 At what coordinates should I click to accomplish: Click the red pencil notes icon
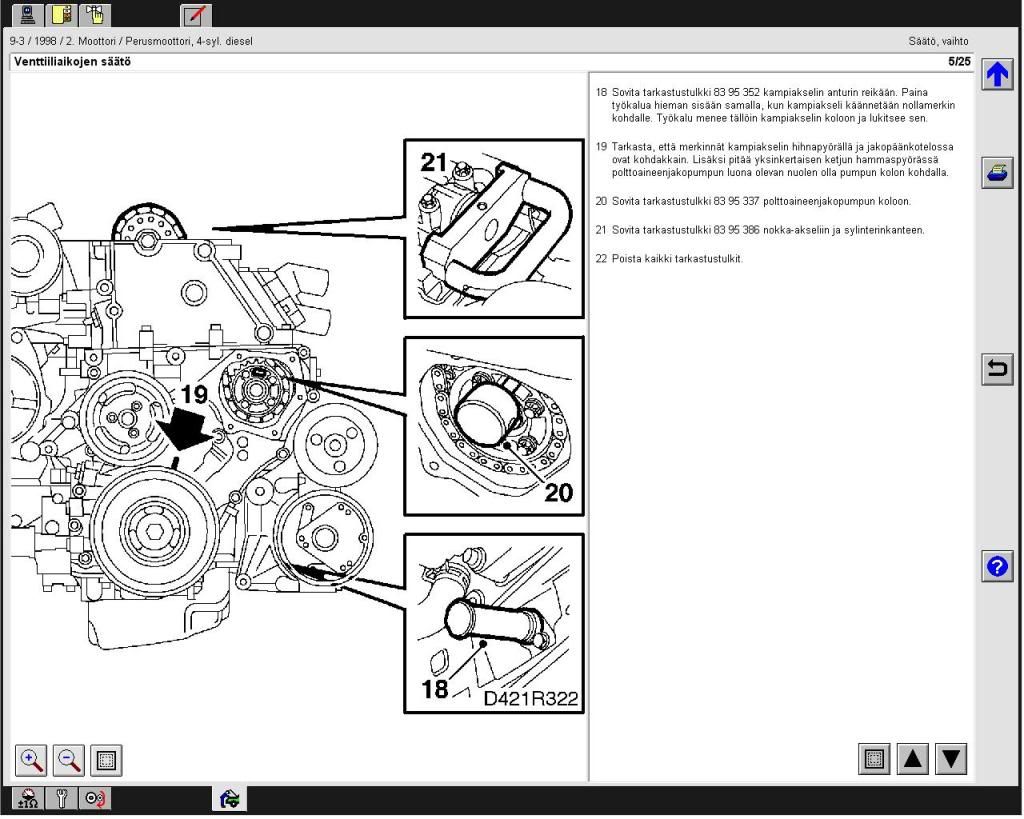(x=195, y=15)
